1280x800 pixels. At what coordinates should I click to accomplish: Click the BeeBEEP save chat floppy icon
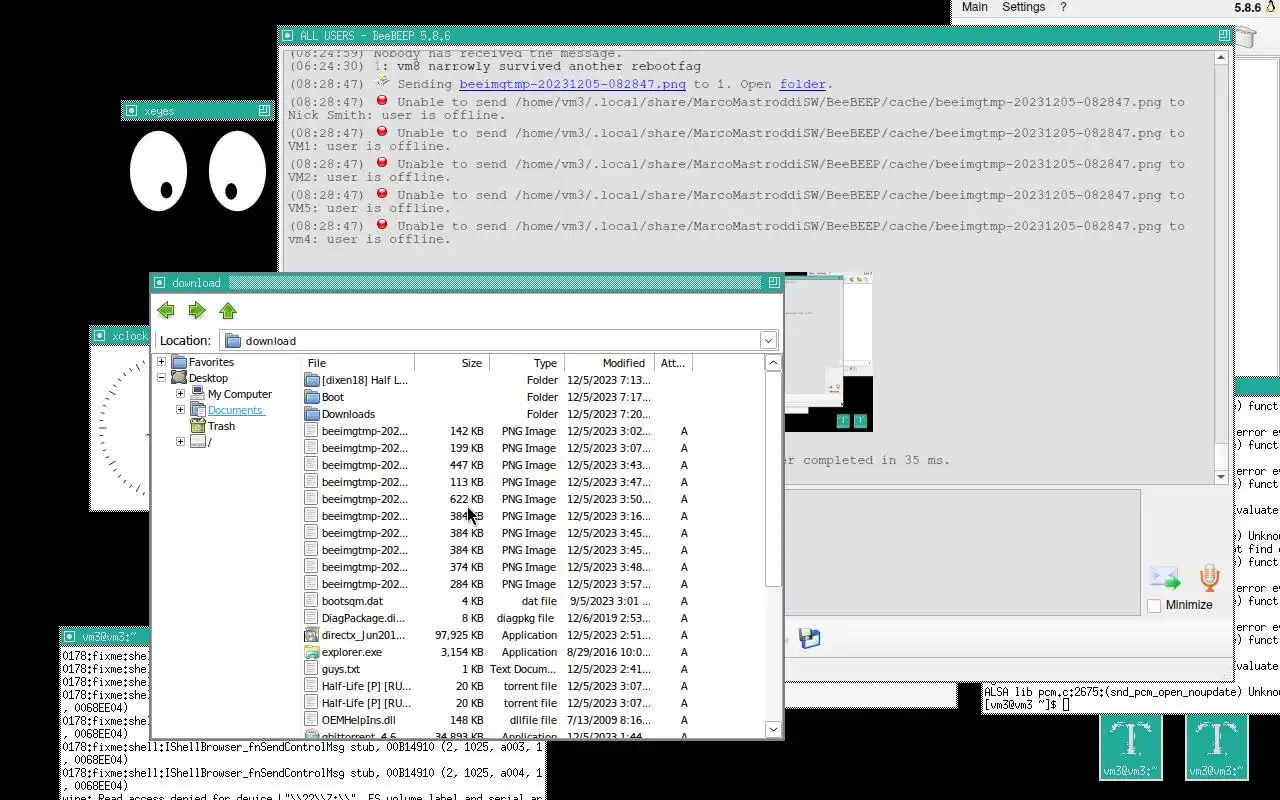pos(810,638)
